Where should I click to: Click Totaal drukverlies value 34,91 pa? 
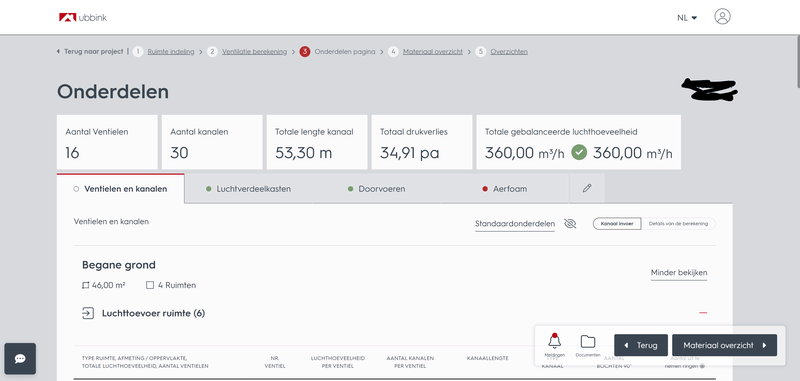pyautogui.click(x=410, y=153)
